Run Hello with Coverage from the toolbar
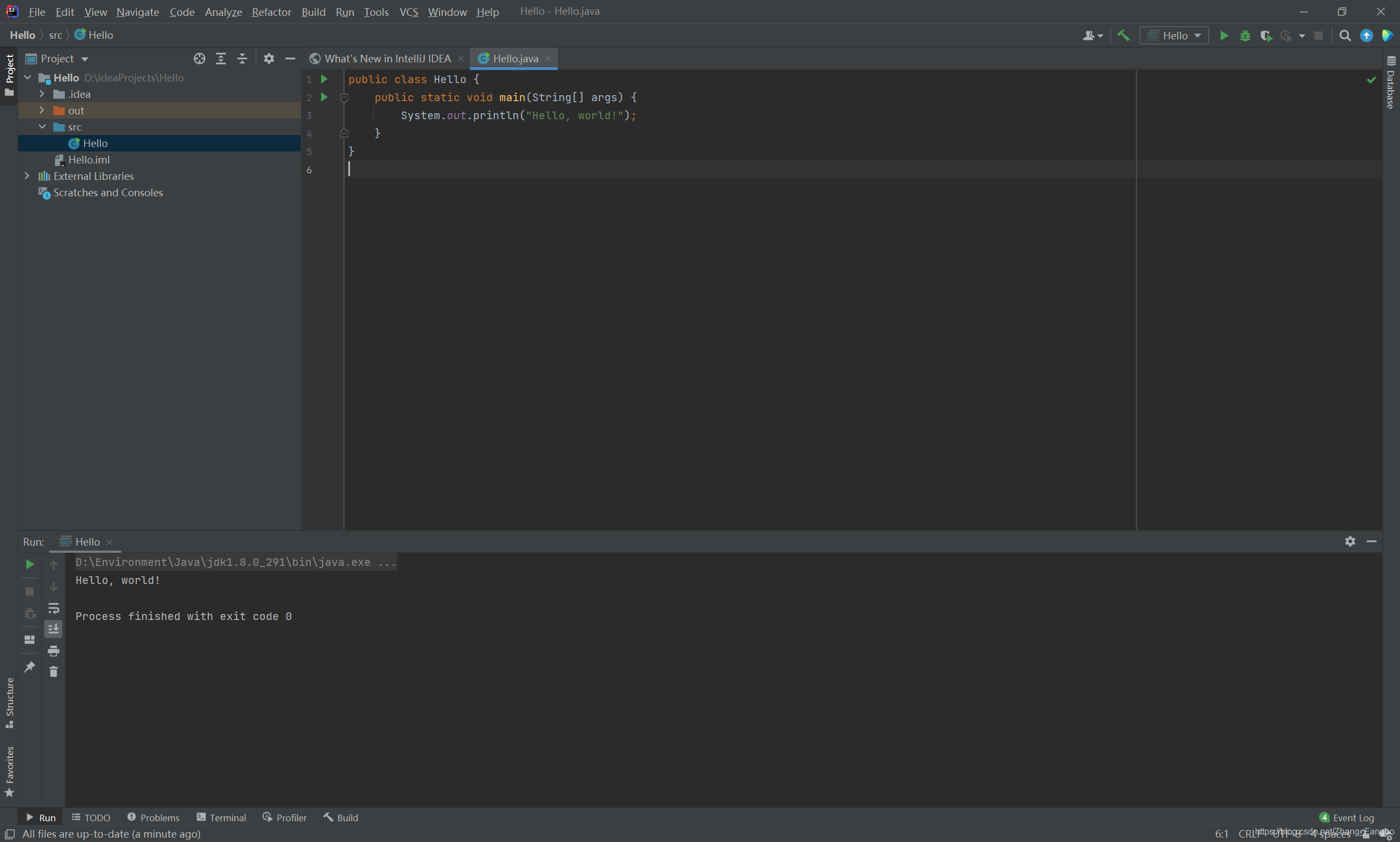 pyautogui.click(x=1266, y=36)
